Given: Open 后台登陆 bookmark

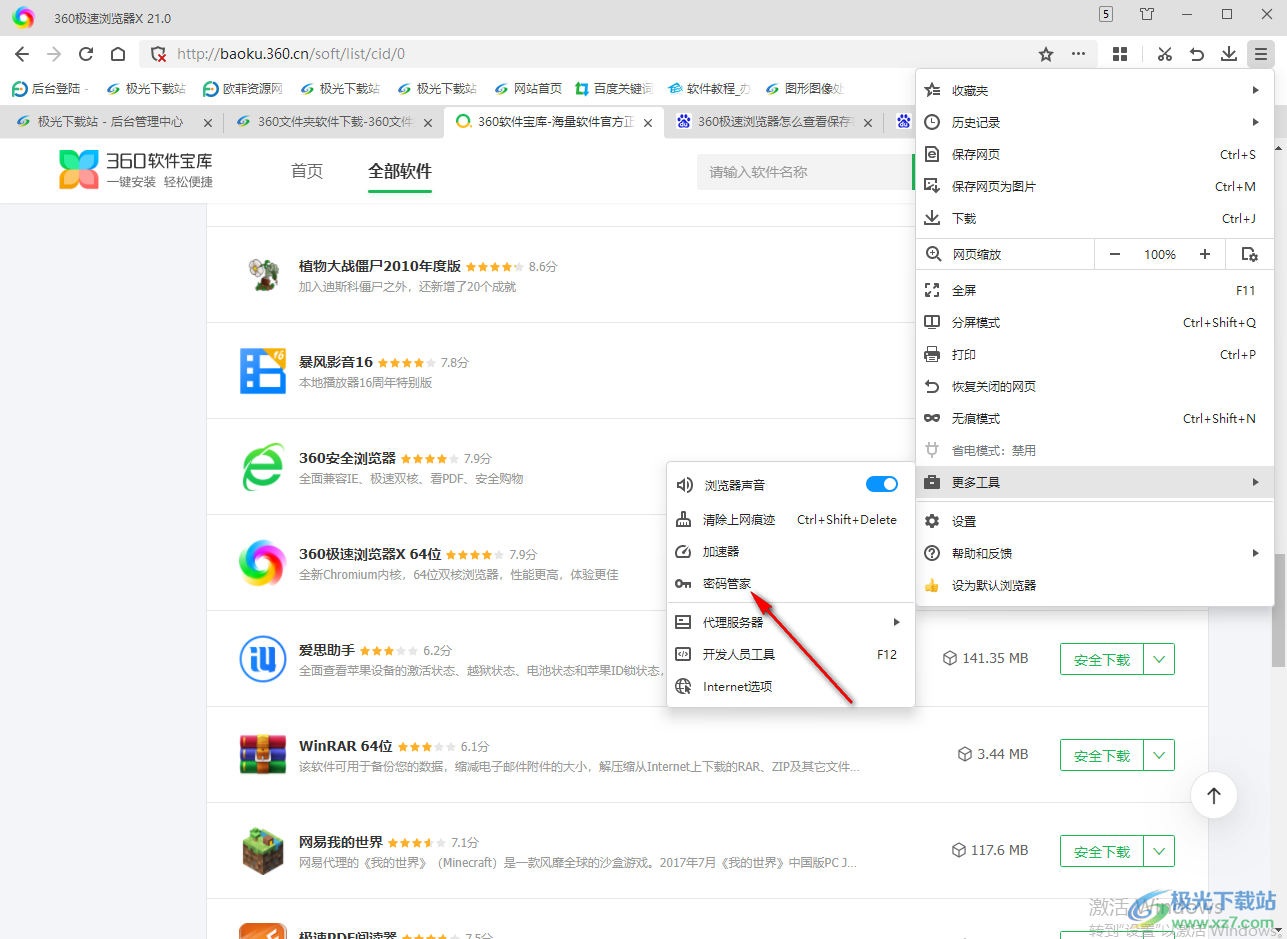Looking at the screenshot, I should (50, 88).
